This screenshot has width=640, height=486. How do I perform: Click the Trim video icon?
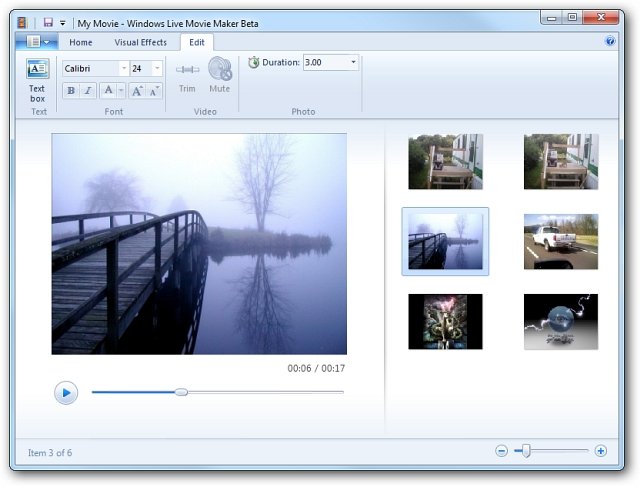187,75
